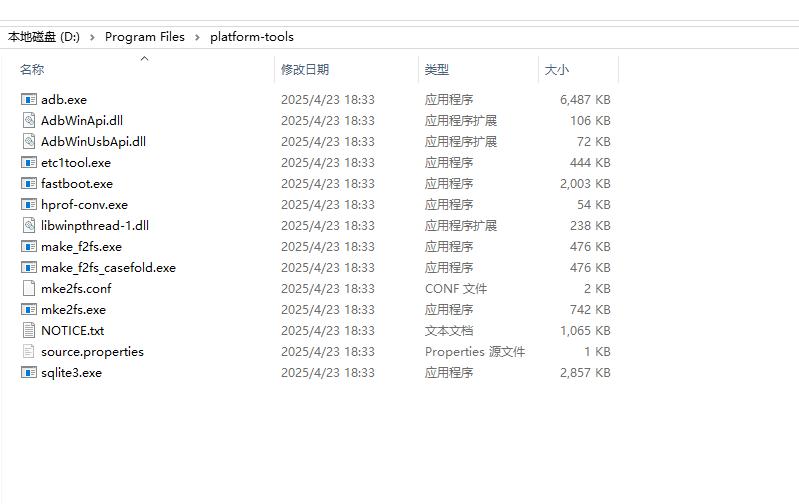Click the modified date of sqlite3.exe
Screen dimensions: 799x504
pyautogui.click(x=328, y=373)
